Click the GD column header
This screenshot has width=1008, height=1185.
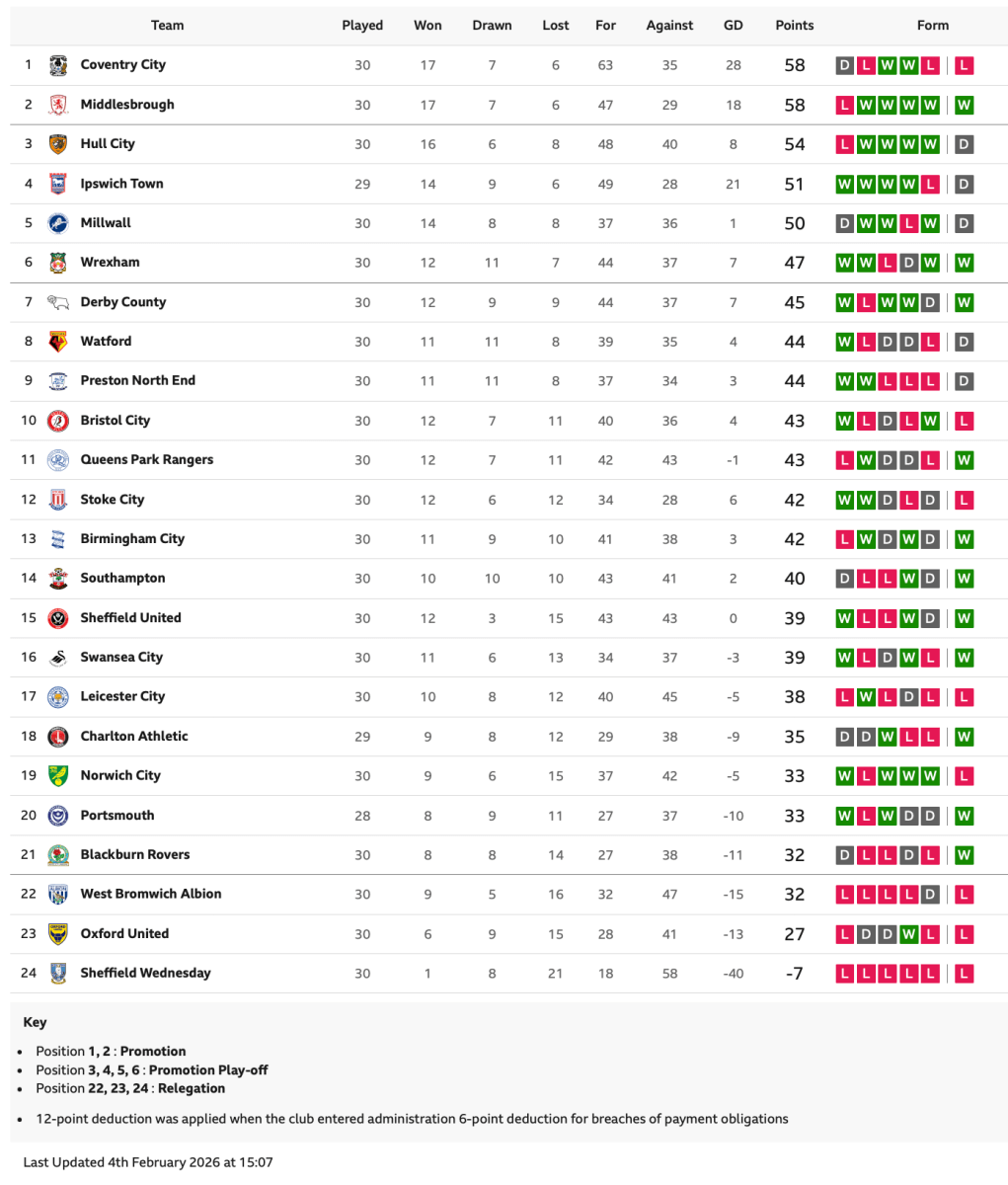click(x=733, y=26)
